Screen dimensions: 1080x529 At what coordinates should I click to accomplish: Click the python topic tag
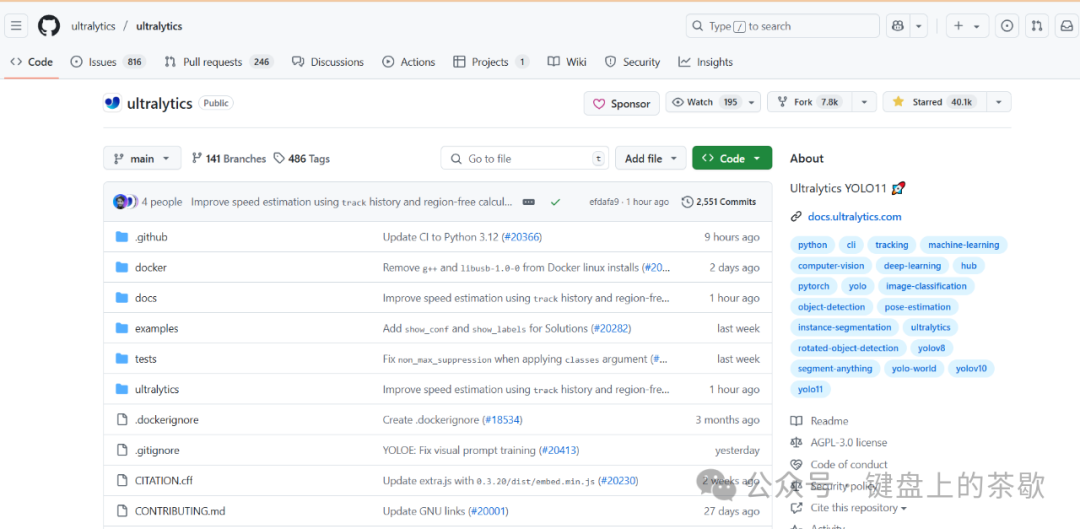[x=813, y=245]
